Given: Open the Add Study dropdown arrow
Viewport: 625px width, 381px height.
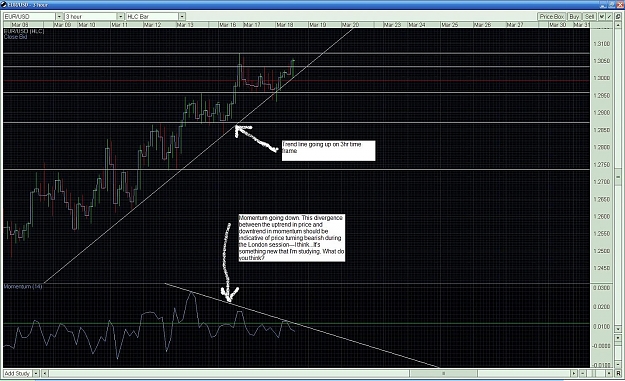Looking at the screenshot, I should pos(35,373).
